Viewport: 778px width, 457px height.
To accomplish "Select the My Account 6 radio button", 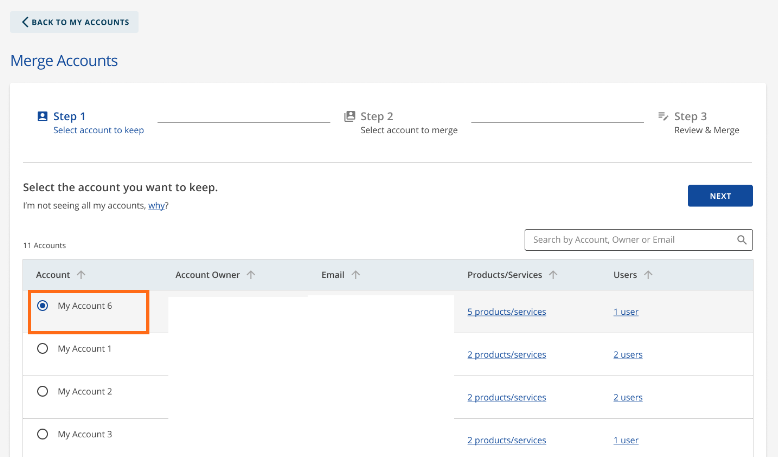I will coord(42,306).
